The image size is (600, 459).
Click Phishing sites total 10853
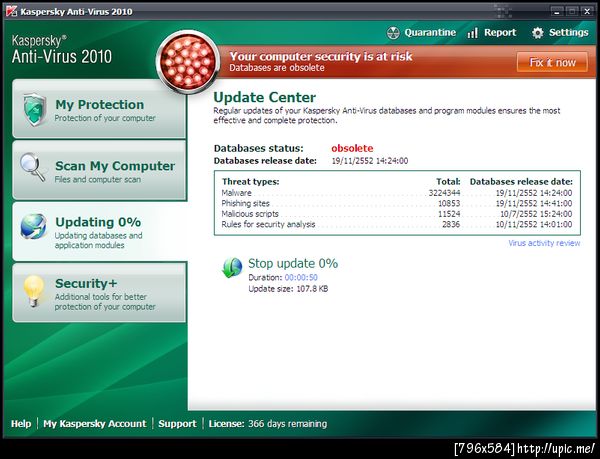[449, 203]
